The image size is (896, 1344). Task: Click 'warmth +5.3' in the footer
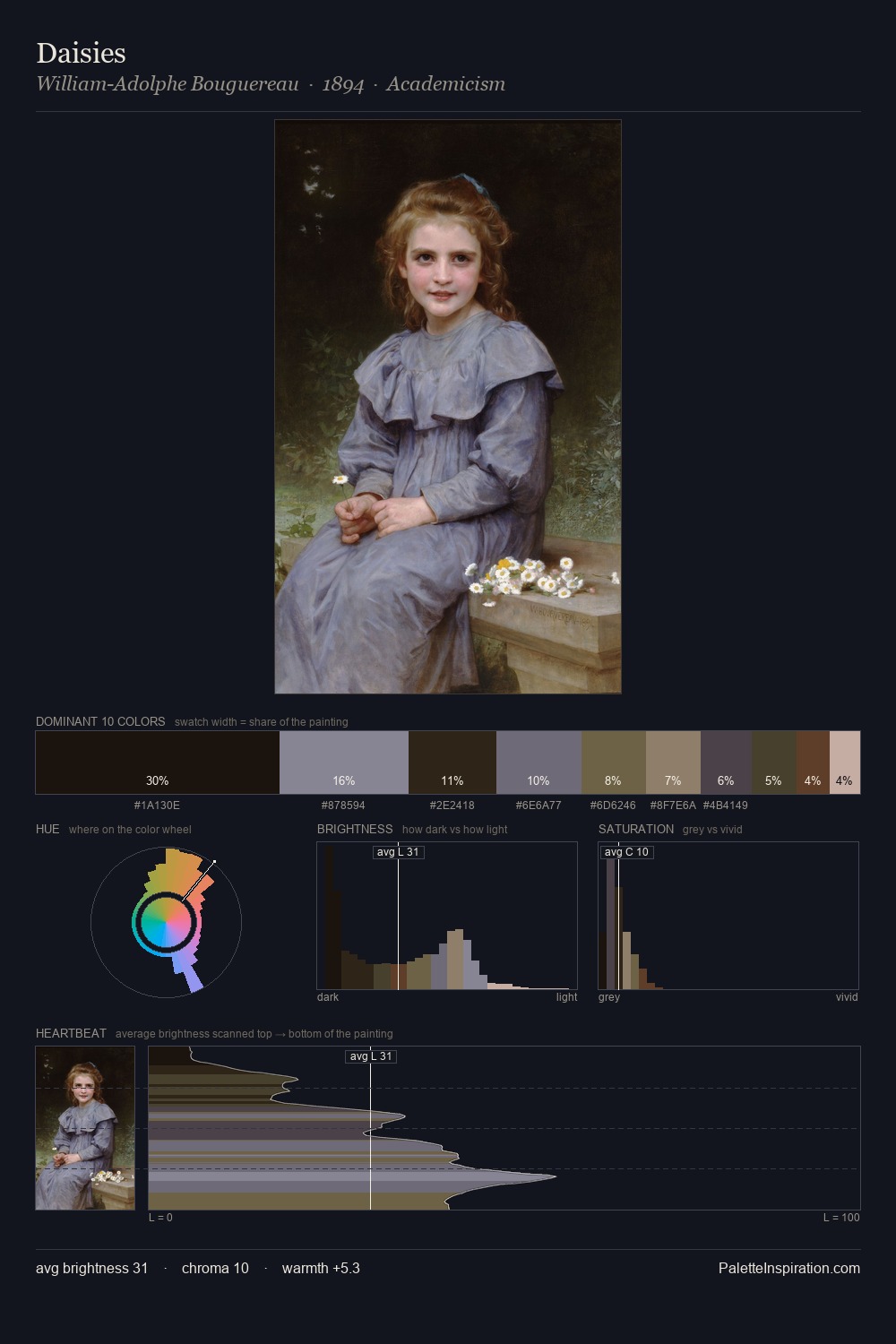(x=321, y=1268)
